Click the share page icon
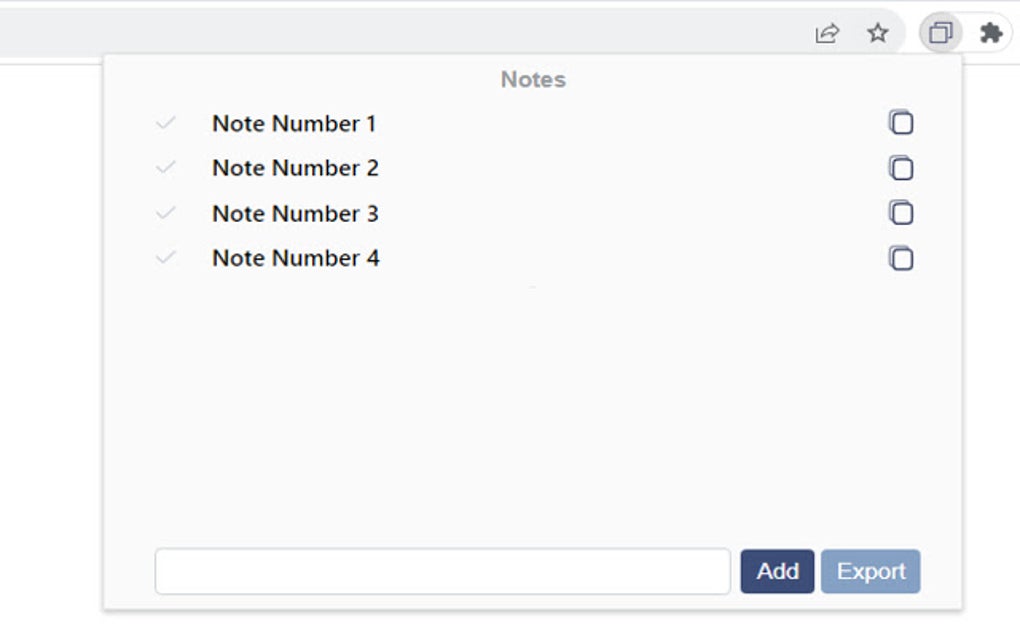This screenshot has height=638, width=1020. coord(827,34)
